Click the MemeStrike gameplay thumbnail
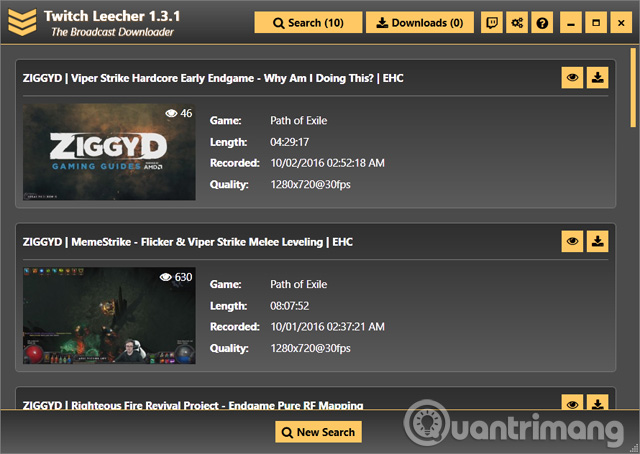The image size is (640, 454). point(109,316)
